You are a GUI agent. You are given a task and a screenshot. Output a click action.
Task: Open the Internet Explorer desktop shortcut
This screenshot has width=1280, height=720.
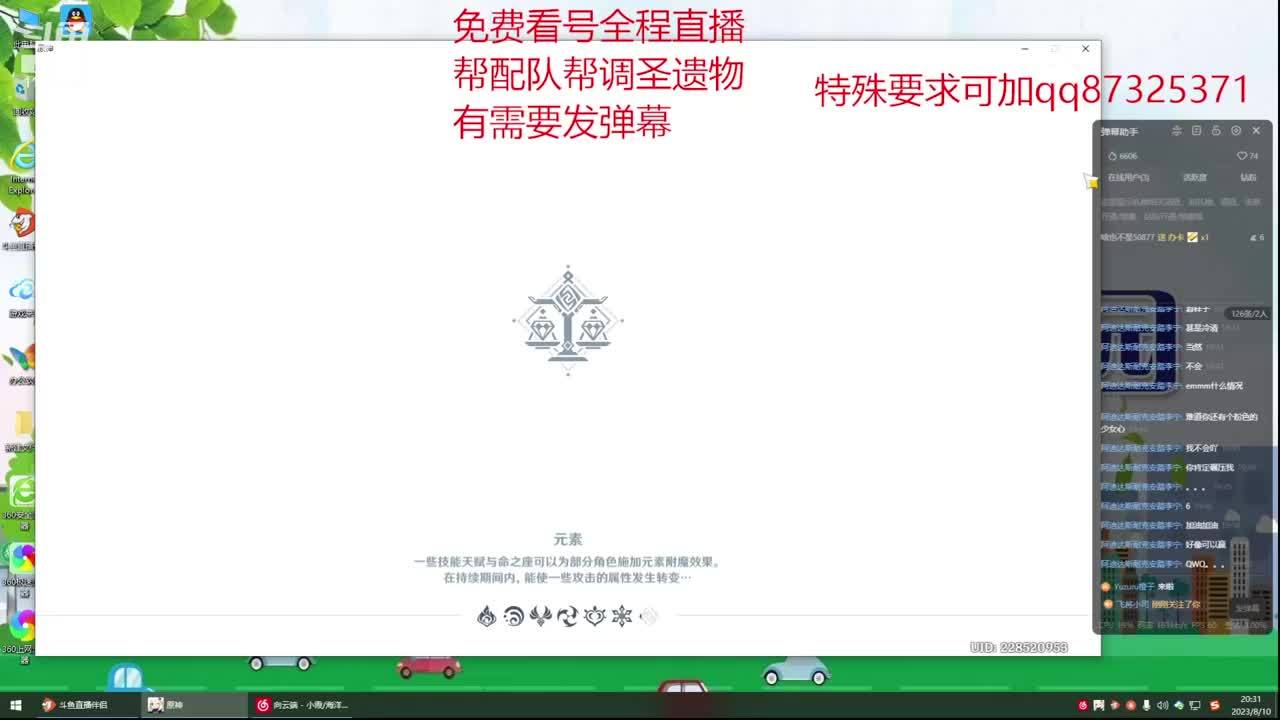click(22, 157)
